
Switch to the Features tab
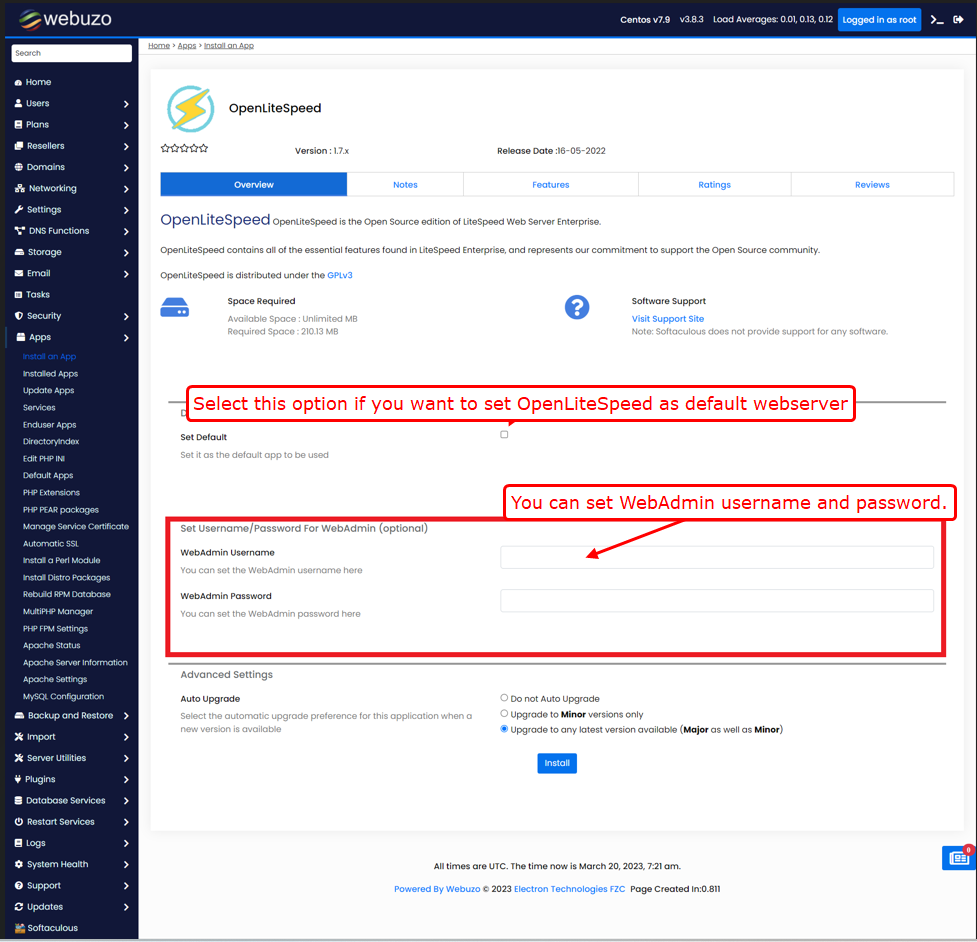550,185
